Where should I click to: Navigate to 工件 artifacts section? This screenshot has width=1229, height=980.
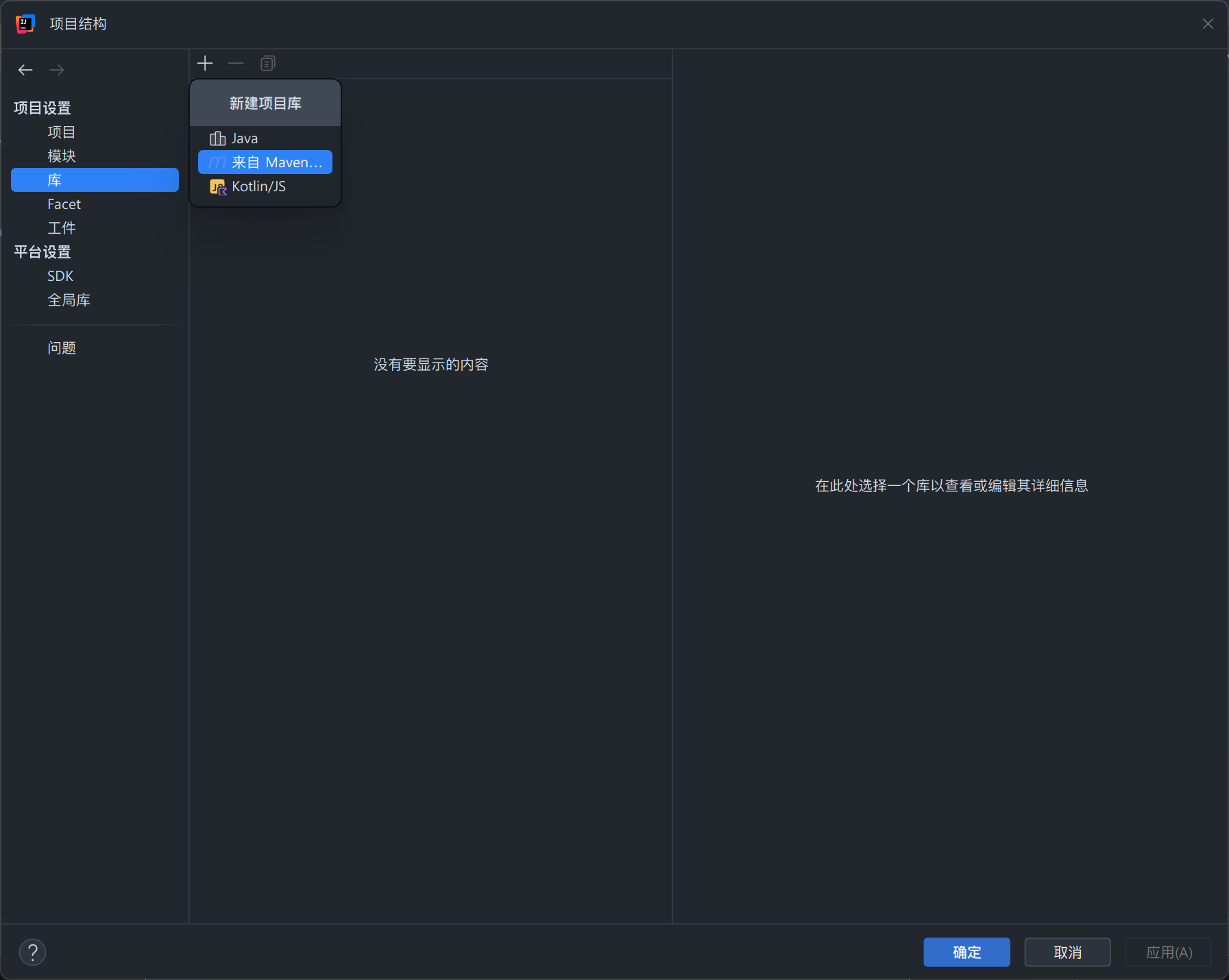coord(62,228)
